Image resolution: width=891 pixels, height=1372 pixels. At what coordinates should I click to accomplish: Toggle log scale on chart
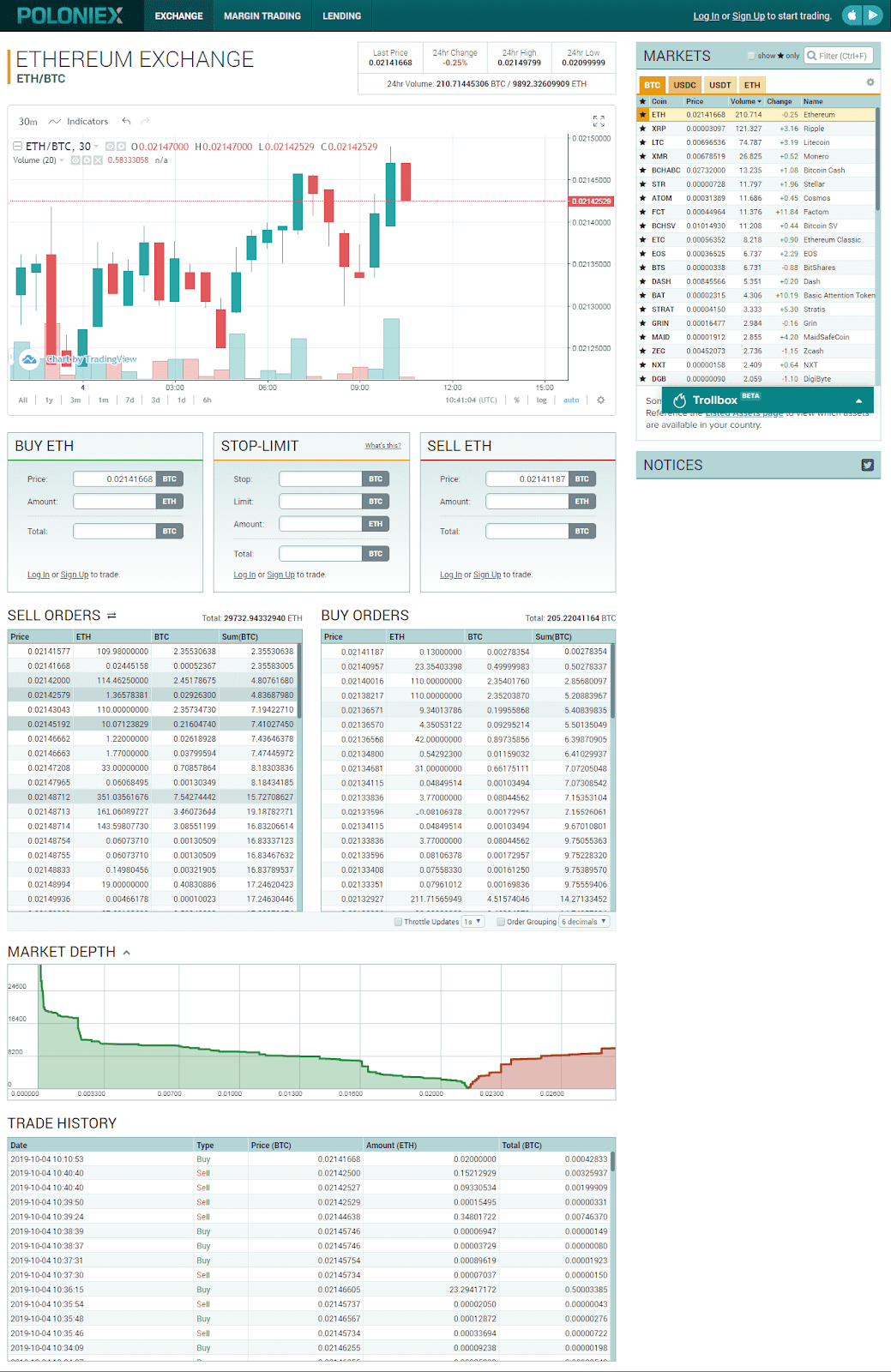tap(541, 400)
